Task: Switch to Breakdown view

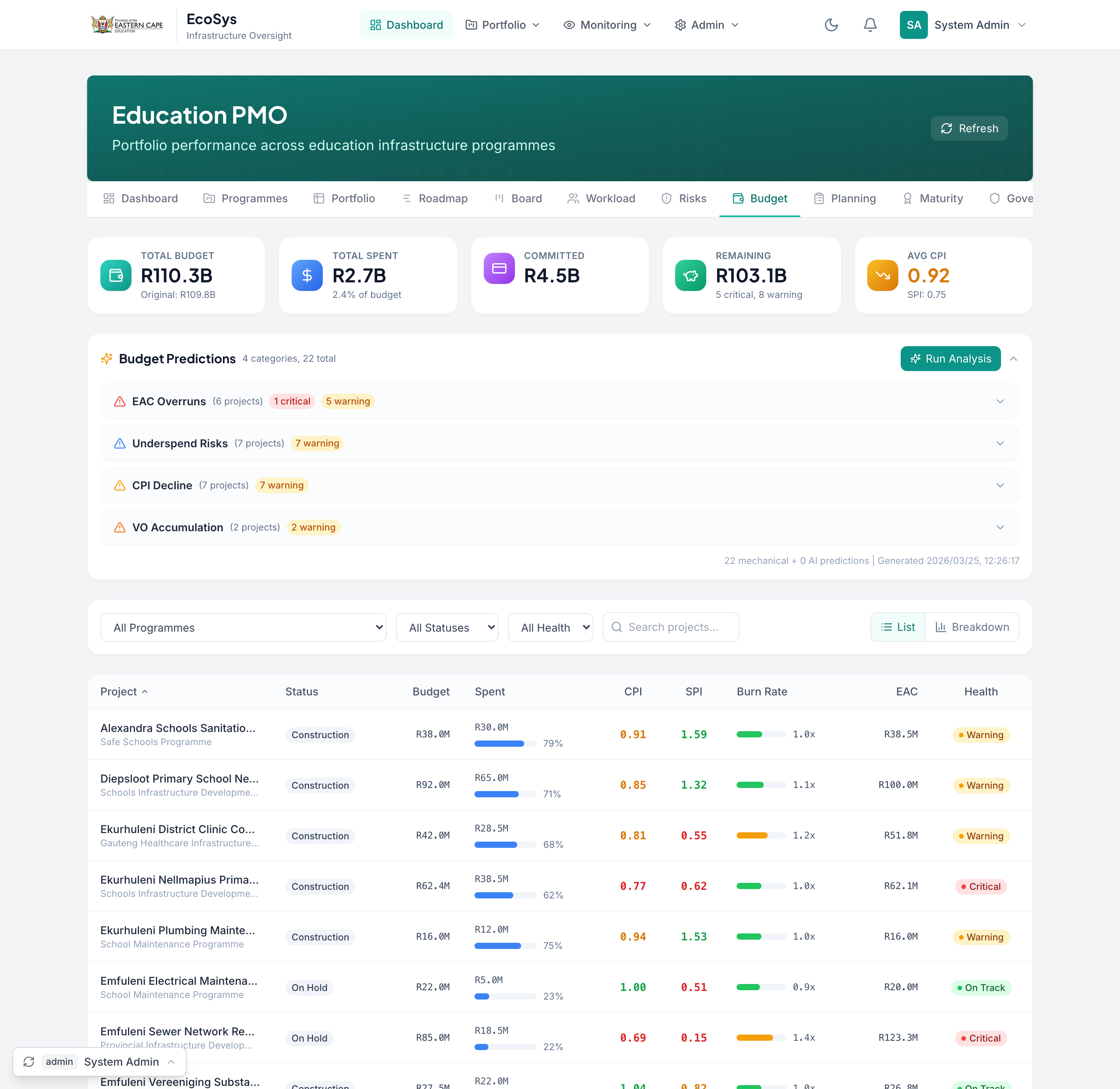Action: coord(972,627)
